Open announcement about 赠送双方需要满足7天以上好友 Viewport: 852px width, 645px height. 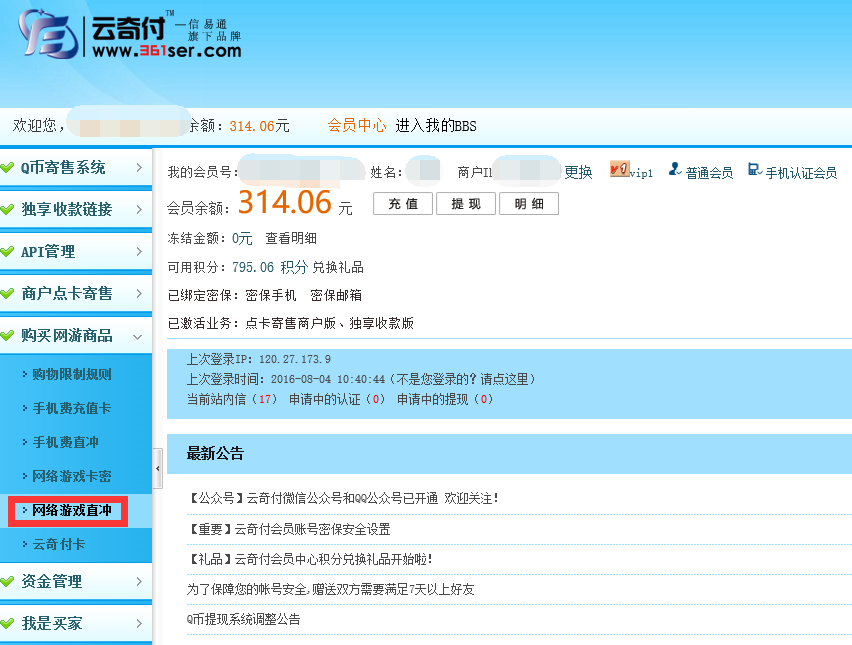coord(330,590)
